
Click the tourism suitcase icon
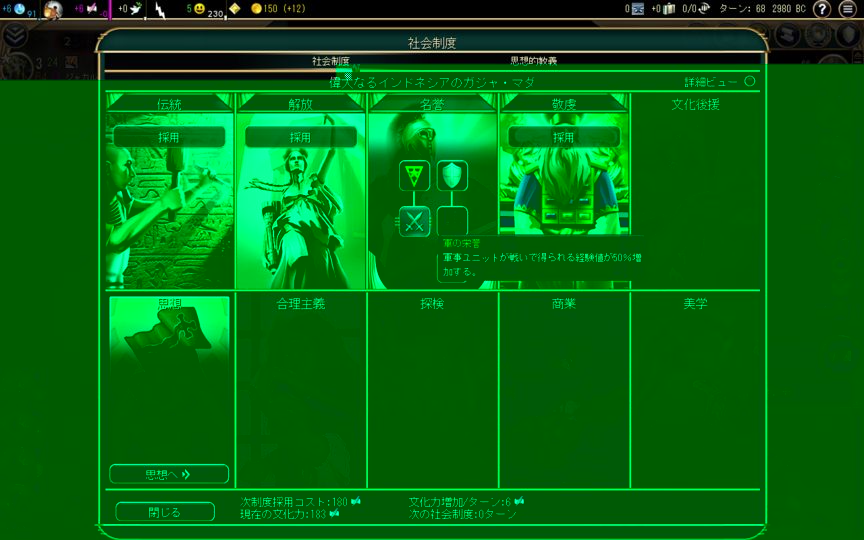pyautogui.click(x=669, y=8)
